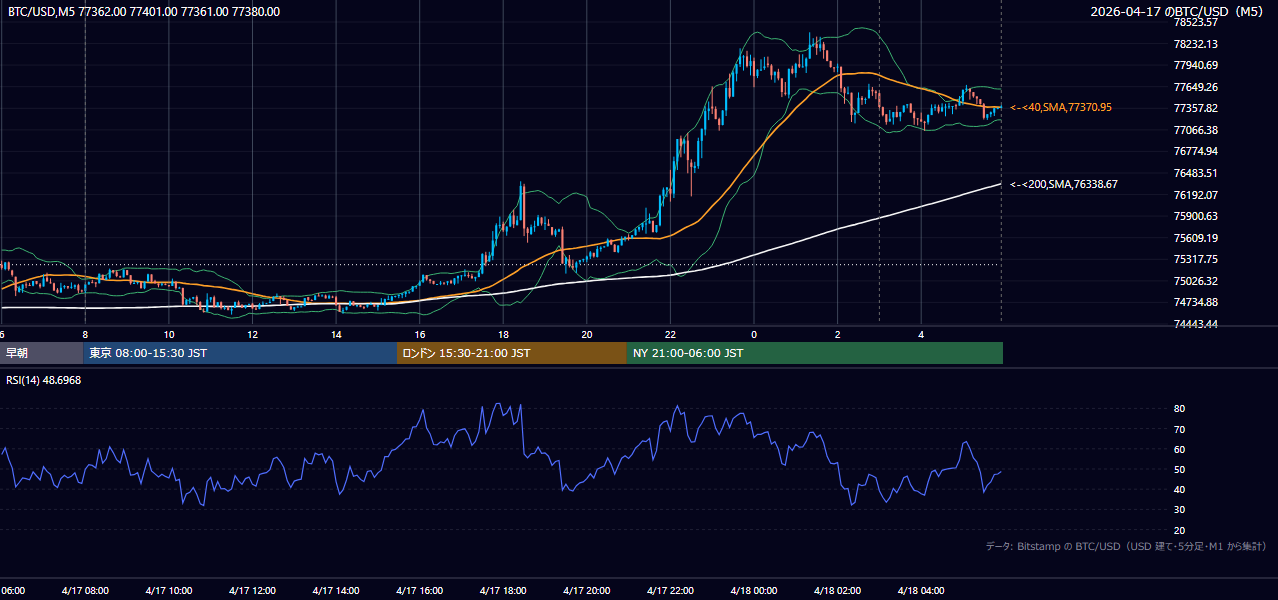This screenshot has height=600, width=1278.
Task: Click hour tick 16 under price chart
Action: [420, 334]
